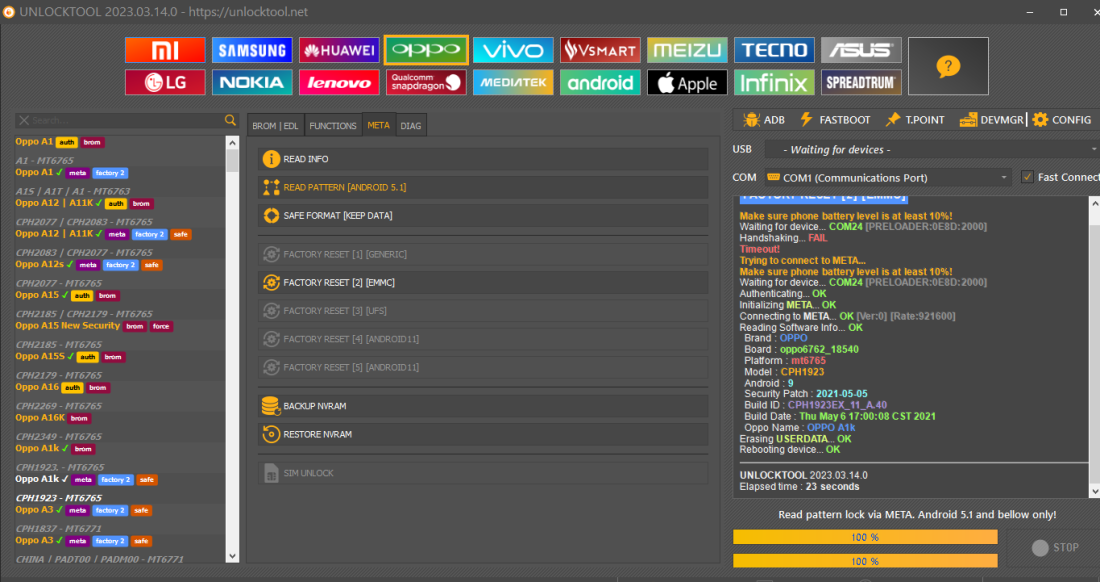1100x582 pixels.
Task: Switch to the DIAG tab
Action: [x=410, y=126]
